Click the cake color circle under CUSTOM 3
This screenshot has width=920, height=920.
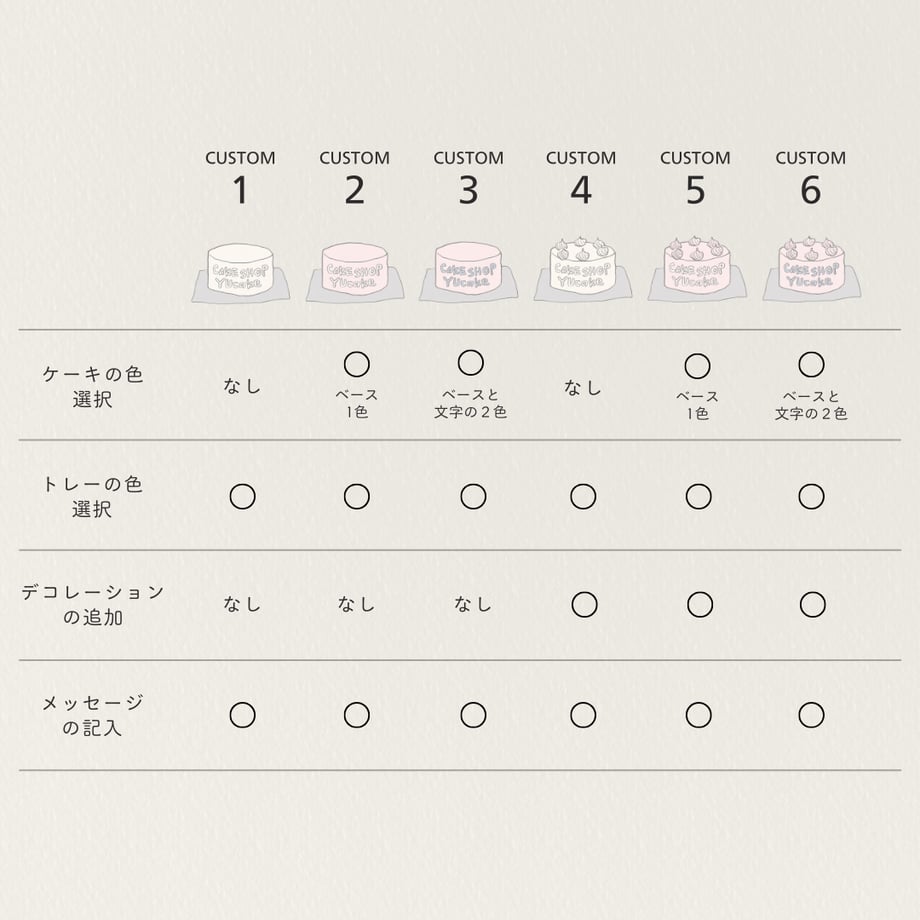471,363
